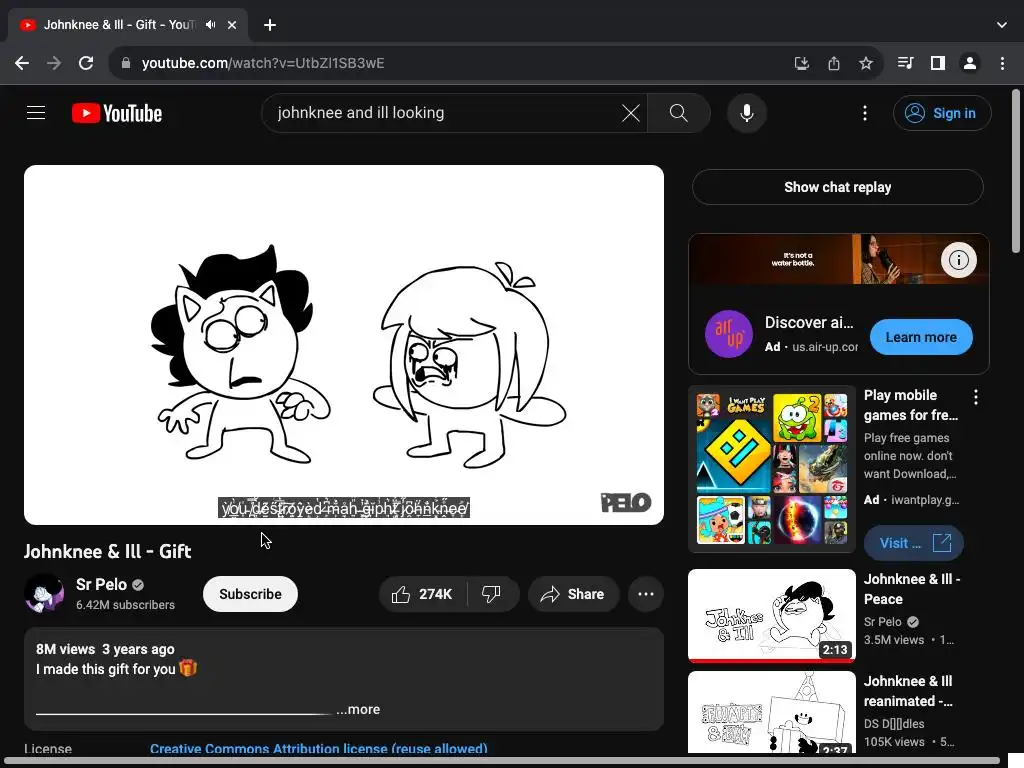The width and height of the screenshot is (1024, 768).
Task: Clear the search box with the X
Action: (x=631, y=113)
